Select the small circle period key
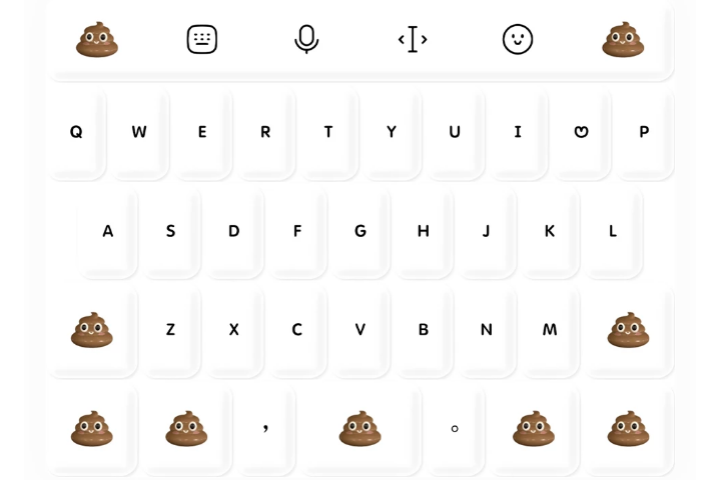Viewport: 715px width, 480px height. point(455,428)
